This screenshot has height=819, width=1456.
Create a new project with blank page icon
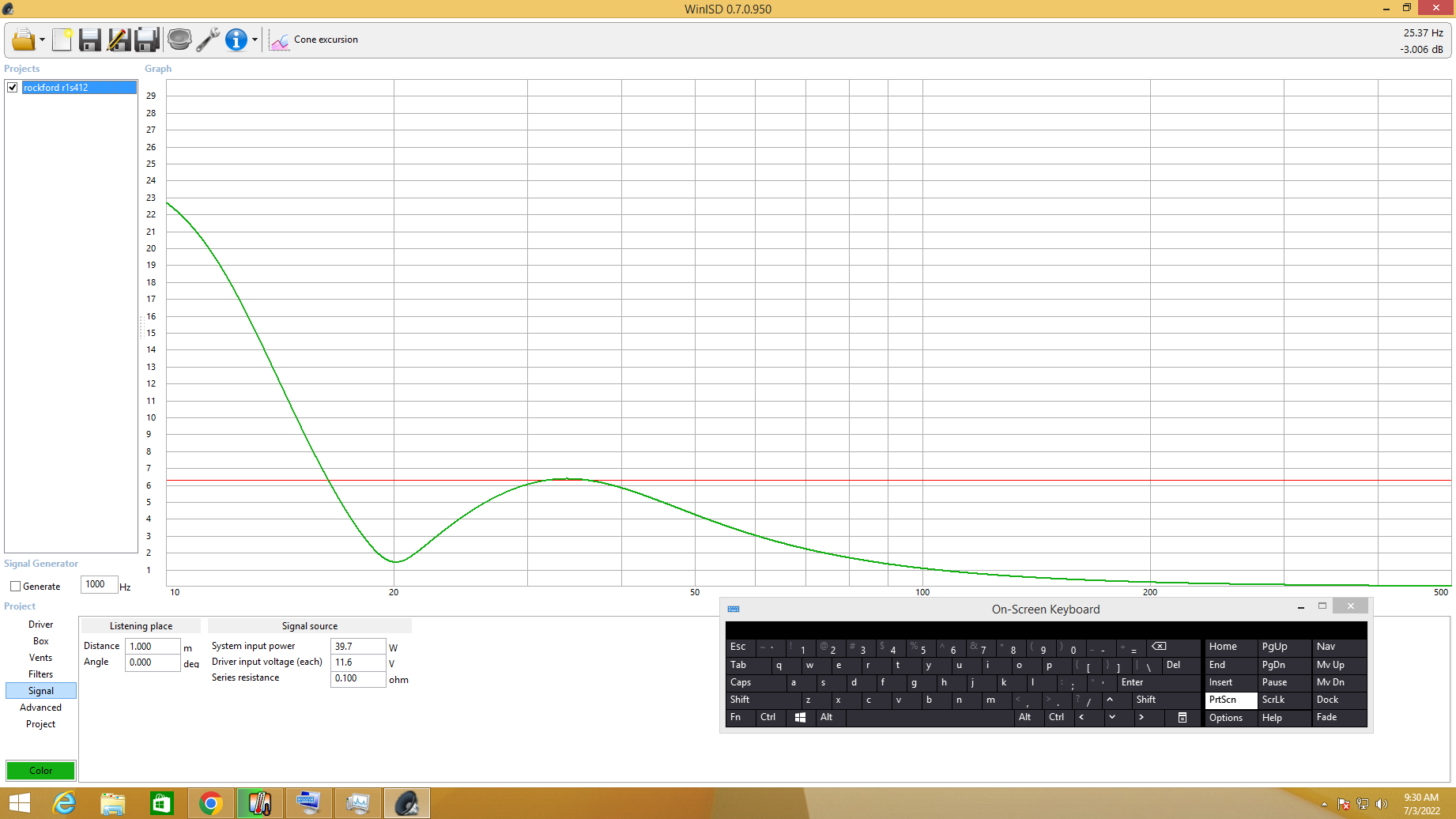(x=62, y=40)
